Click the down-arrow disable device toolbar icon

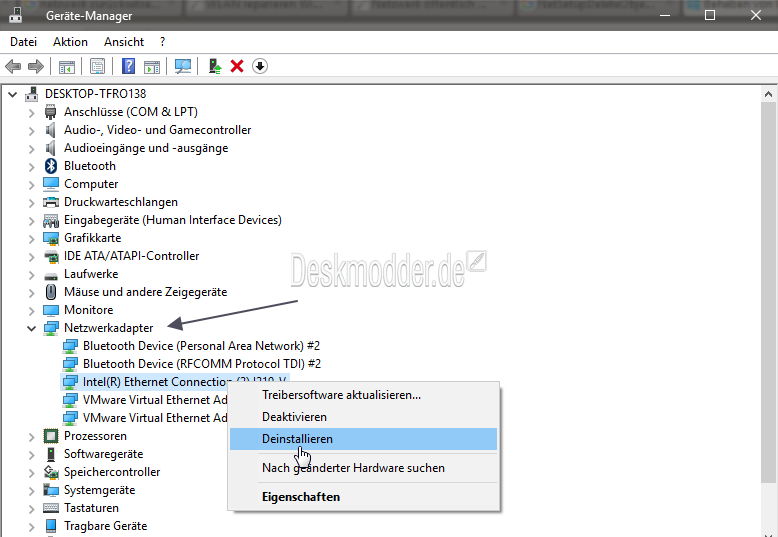(260, 66)
